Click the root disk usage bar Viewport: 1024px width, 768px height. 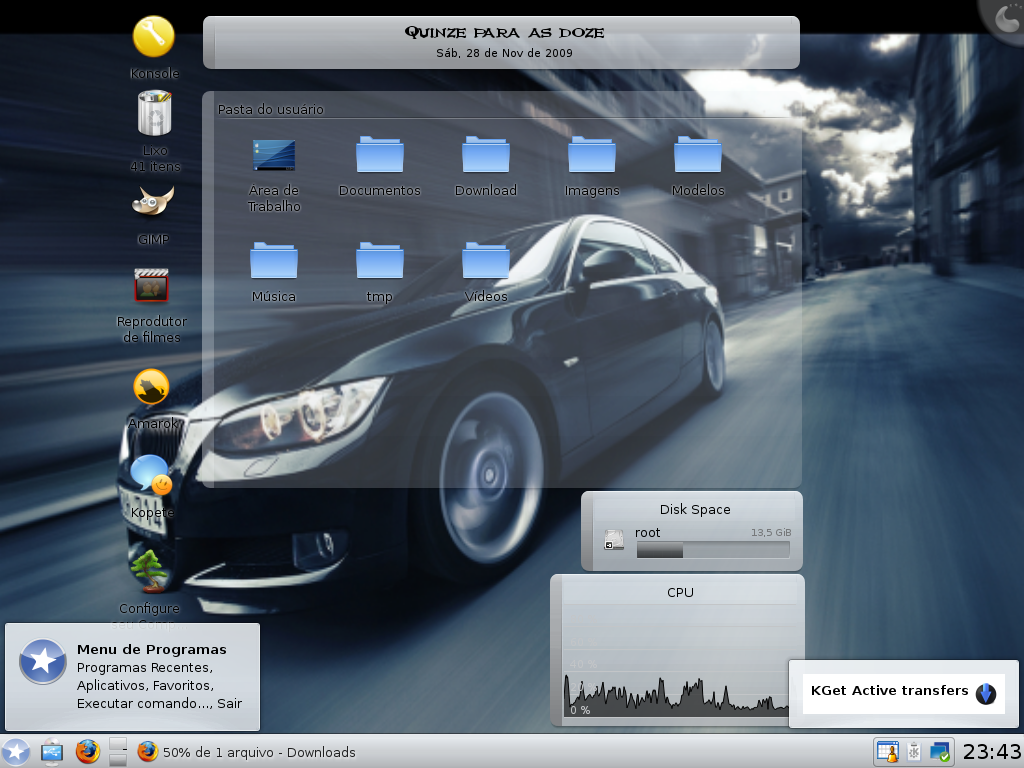(713, 550)
